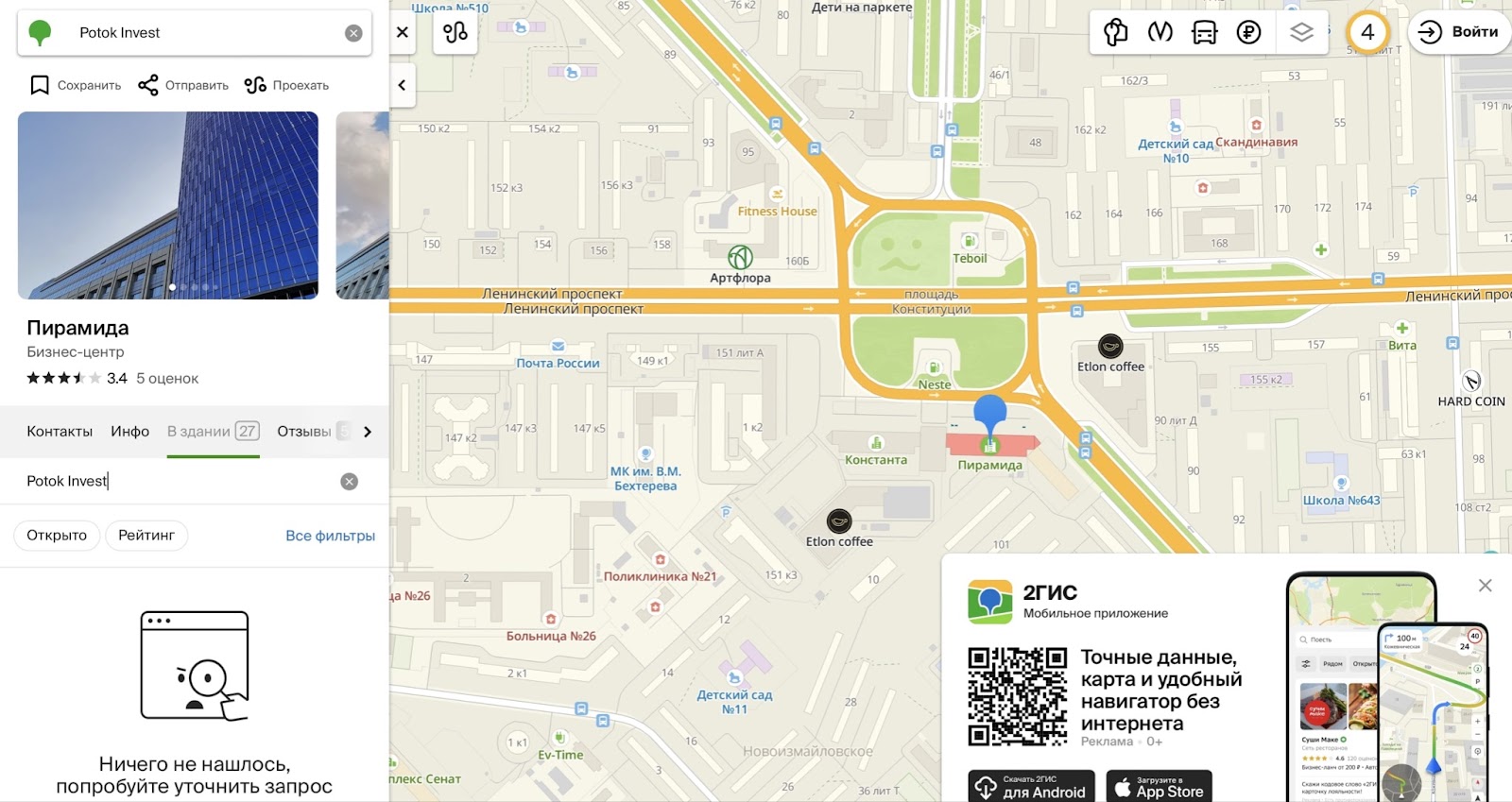Open the 3D buildings tool icon
The height and width of the screenshot is (802, 1512).
click(1116, 32)
